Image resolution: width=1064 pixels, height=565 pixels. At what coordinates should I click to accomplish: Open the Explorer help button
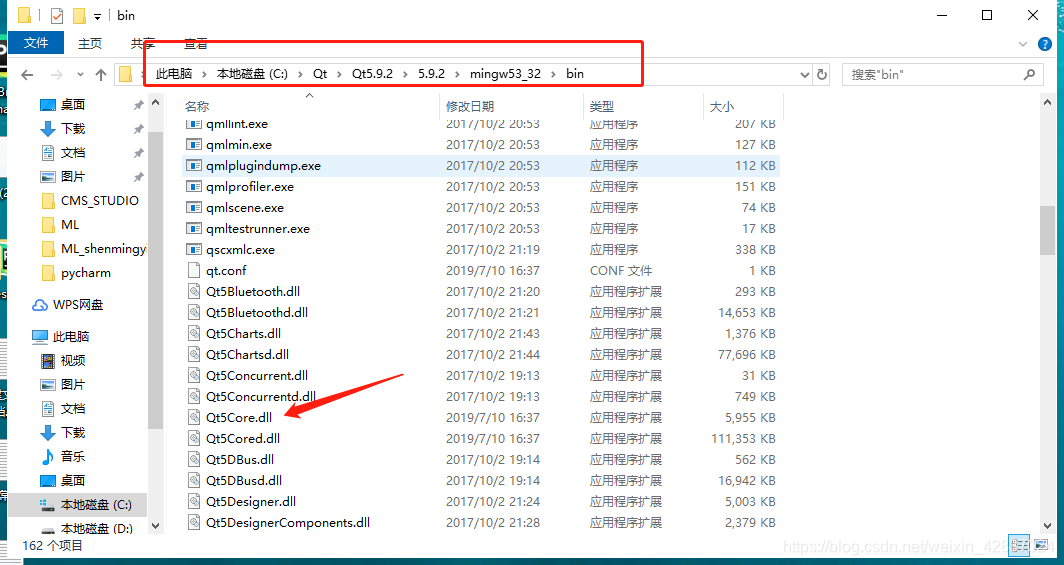click(x=1045, y=44)
